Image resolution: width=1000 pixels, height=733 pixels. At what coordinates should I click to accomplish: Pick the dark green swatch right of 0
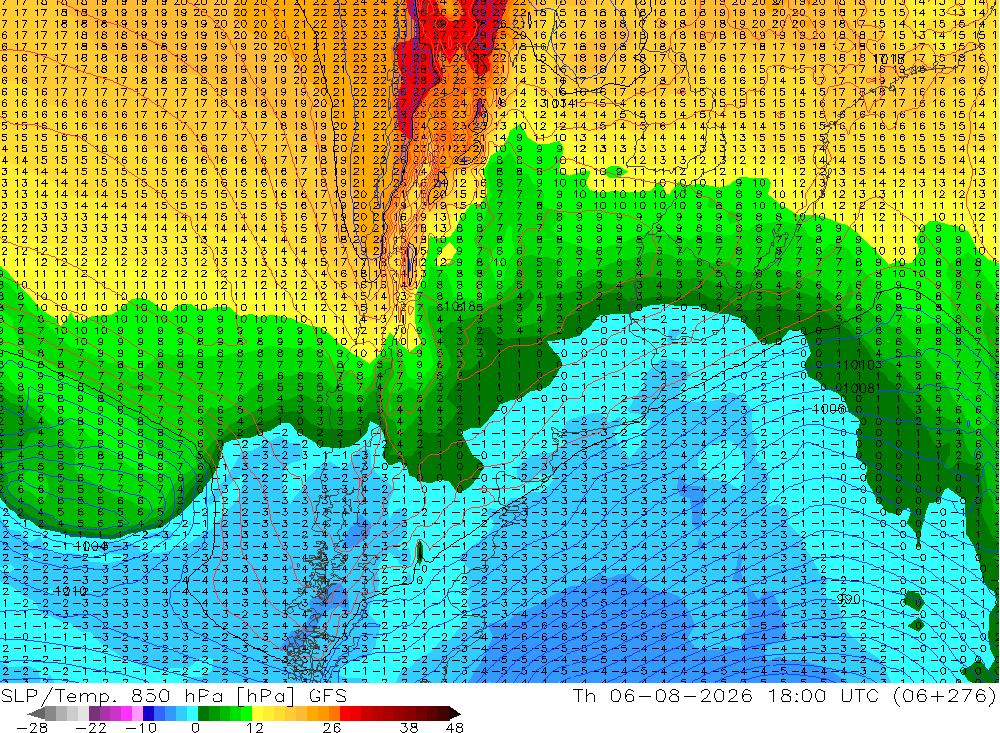203,713
